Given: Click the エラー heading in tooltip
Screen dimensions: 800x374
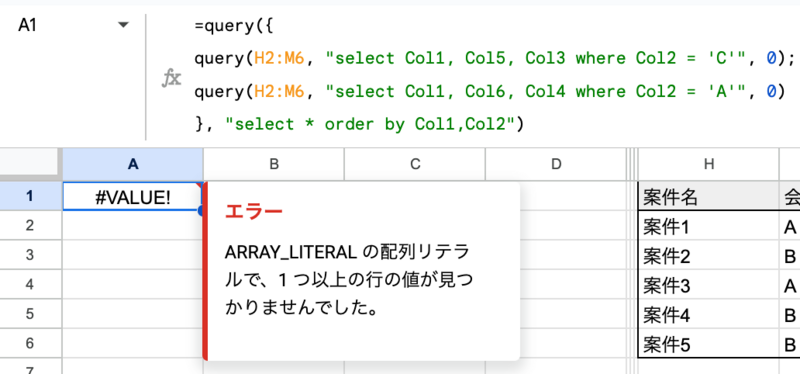Looking at the screenshot, I should coord(254,211).
